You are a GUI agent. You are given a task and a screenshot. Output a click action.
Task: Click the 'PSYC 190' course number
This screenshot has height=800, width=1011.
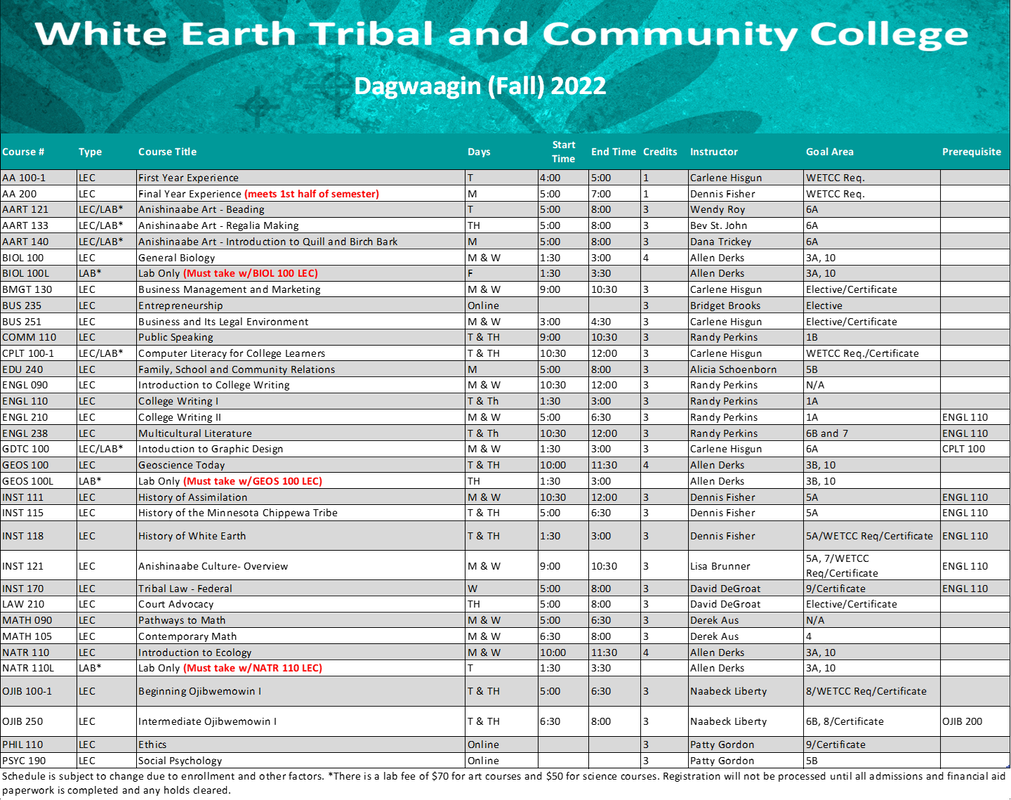[x=24, y=761]
